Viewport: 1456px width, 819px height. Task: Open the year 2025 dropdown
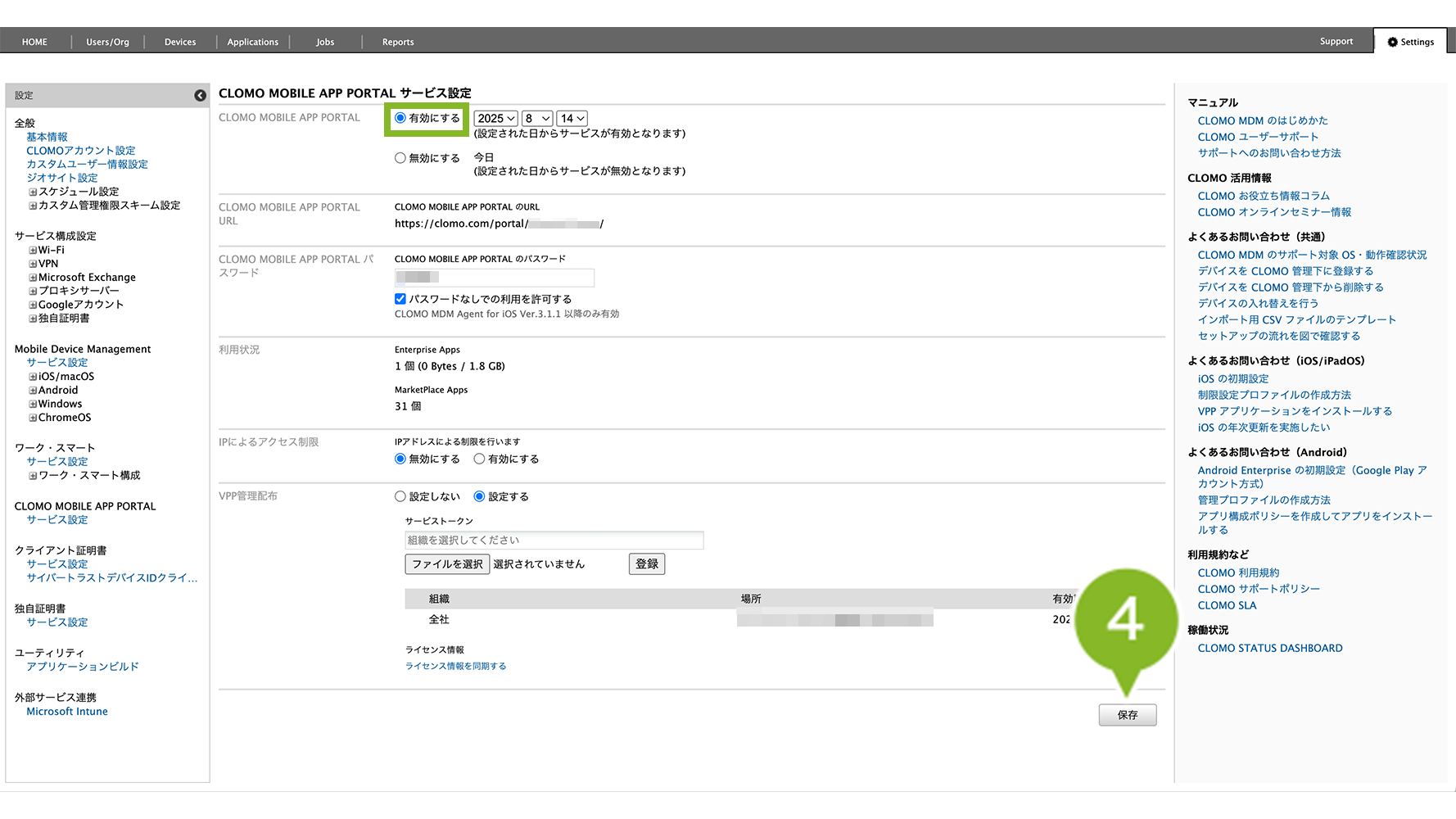point(495,119)
